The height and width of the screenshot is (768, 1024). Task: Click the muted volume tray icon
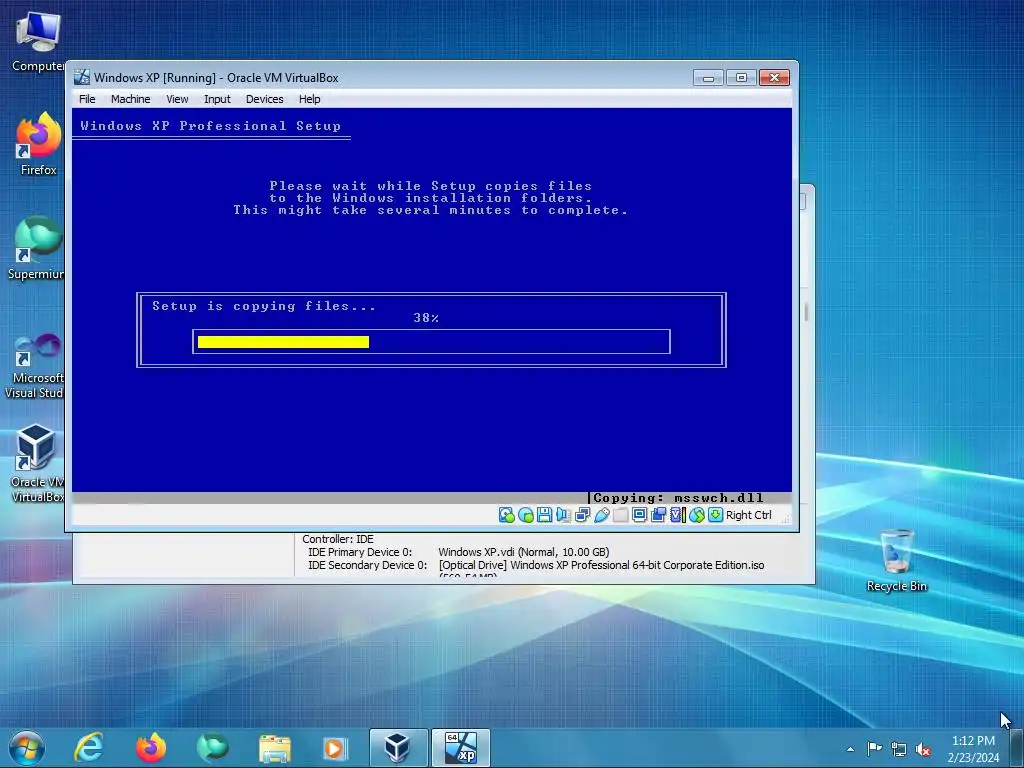click(923, 749)
